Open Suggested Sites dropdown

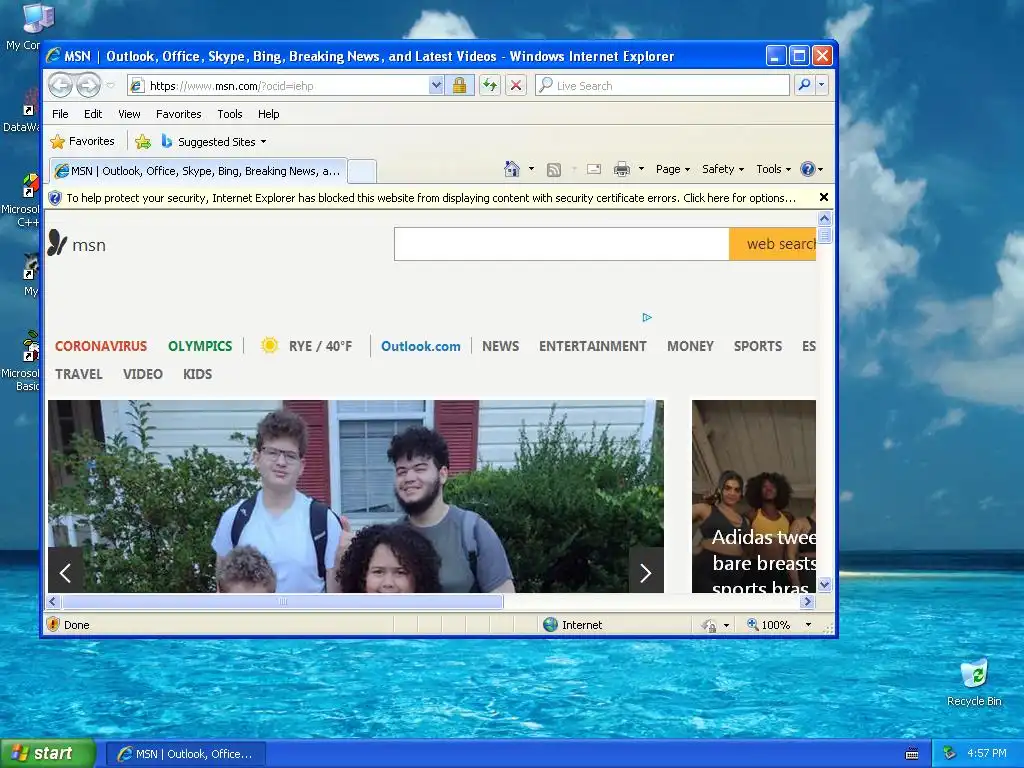[214, 142]
